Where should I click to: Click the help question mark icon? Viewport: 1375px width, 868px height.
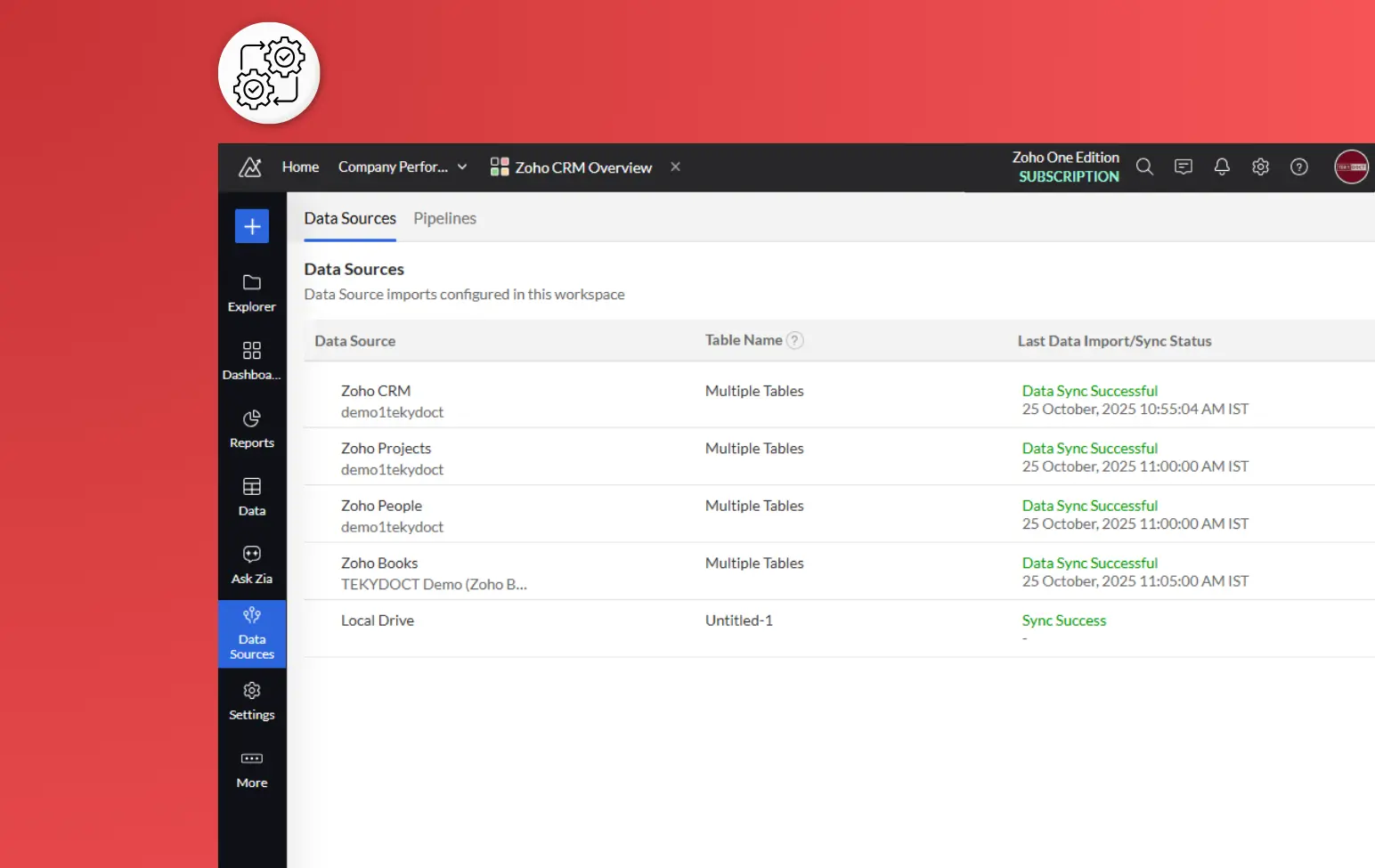click(x=1299, y=167)
